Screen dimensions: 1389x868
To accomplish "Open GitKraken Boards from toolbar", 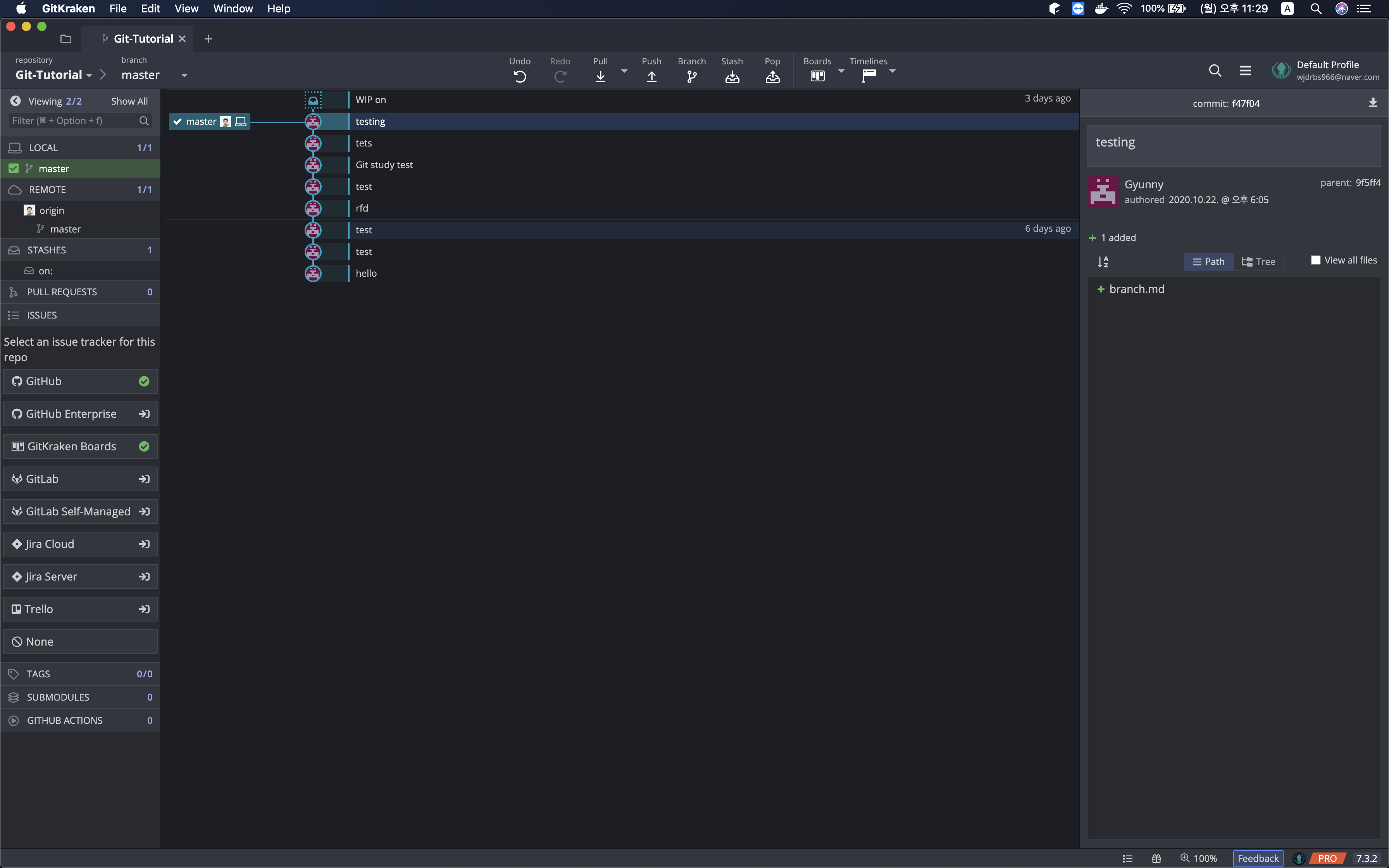I will coord(817,76).
